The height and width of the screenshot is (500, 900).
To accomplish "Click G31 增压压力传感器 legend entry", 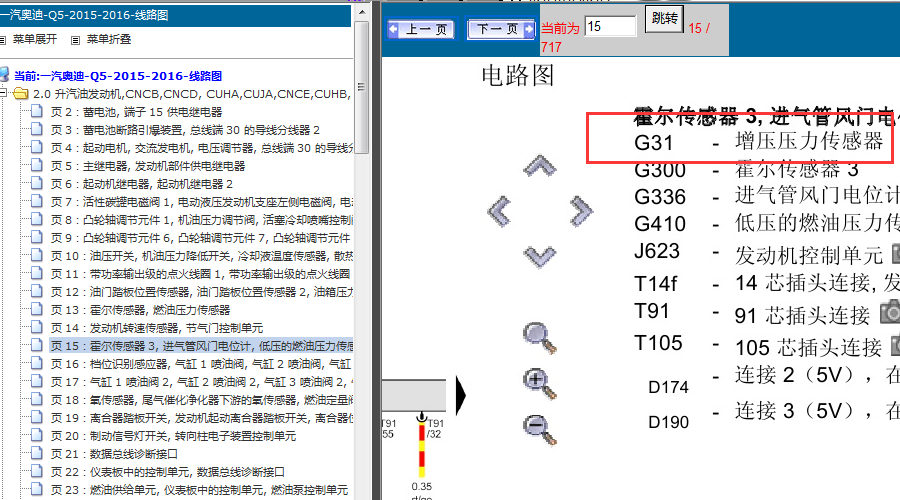I will coord(758,141).
